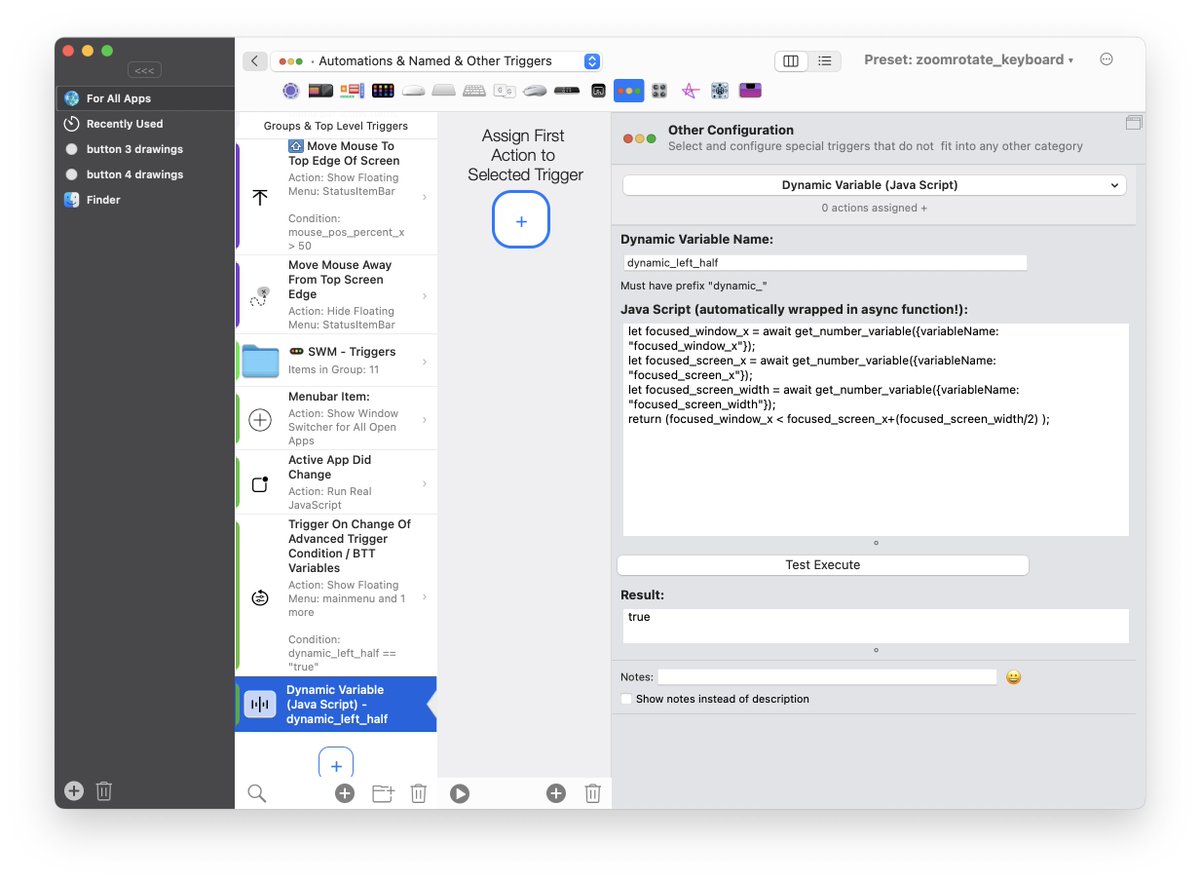Viewport: 1200px width, 881px height.
Task: Select the Siri Remote trigger icon
Action: pyautogui.click(x=567, y=91)
